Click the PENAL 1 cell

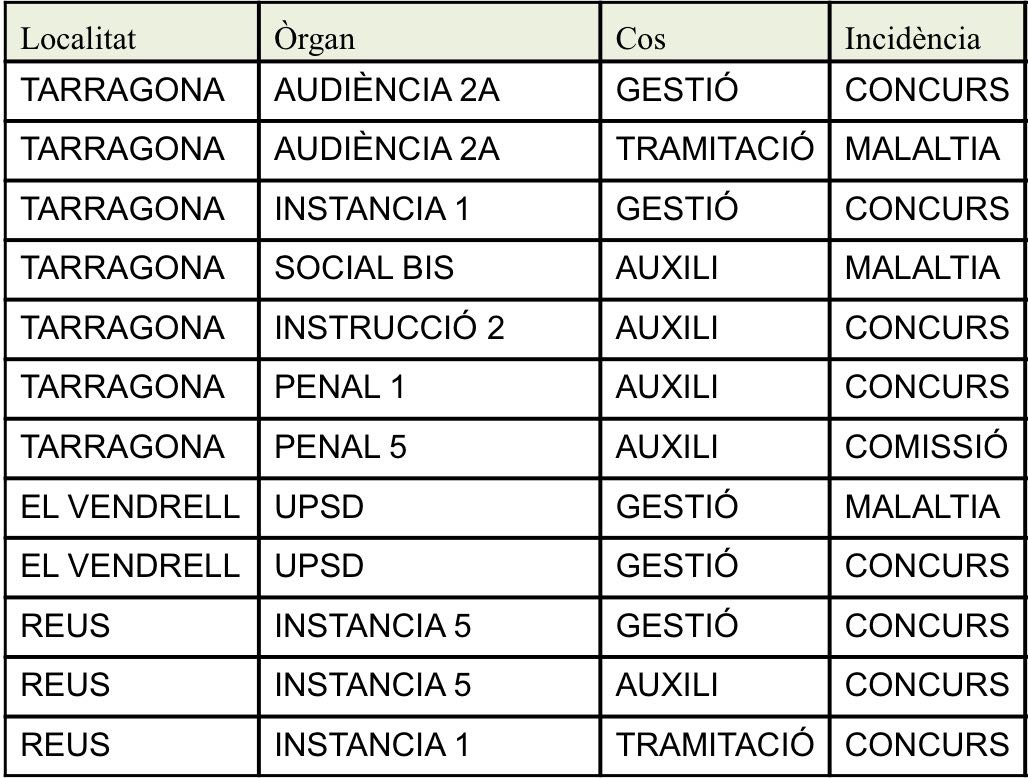tap(429, 388)
